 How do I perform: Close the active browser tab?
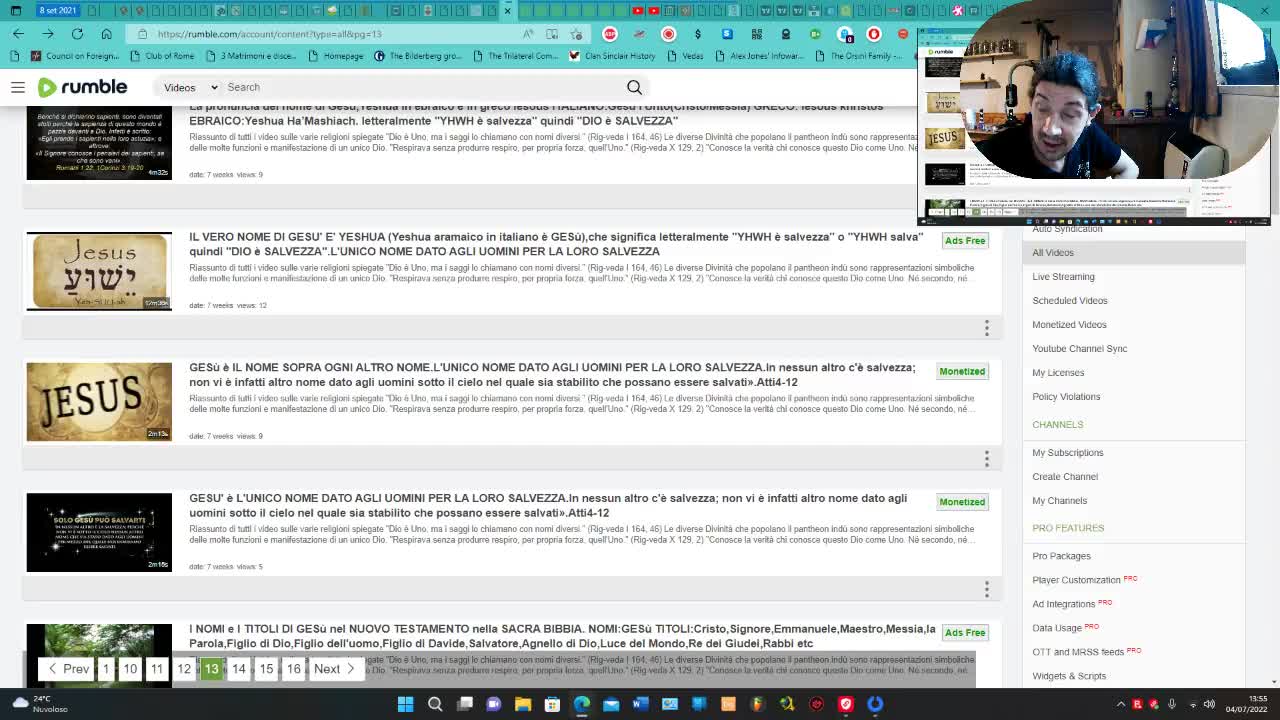click(508, 10)
